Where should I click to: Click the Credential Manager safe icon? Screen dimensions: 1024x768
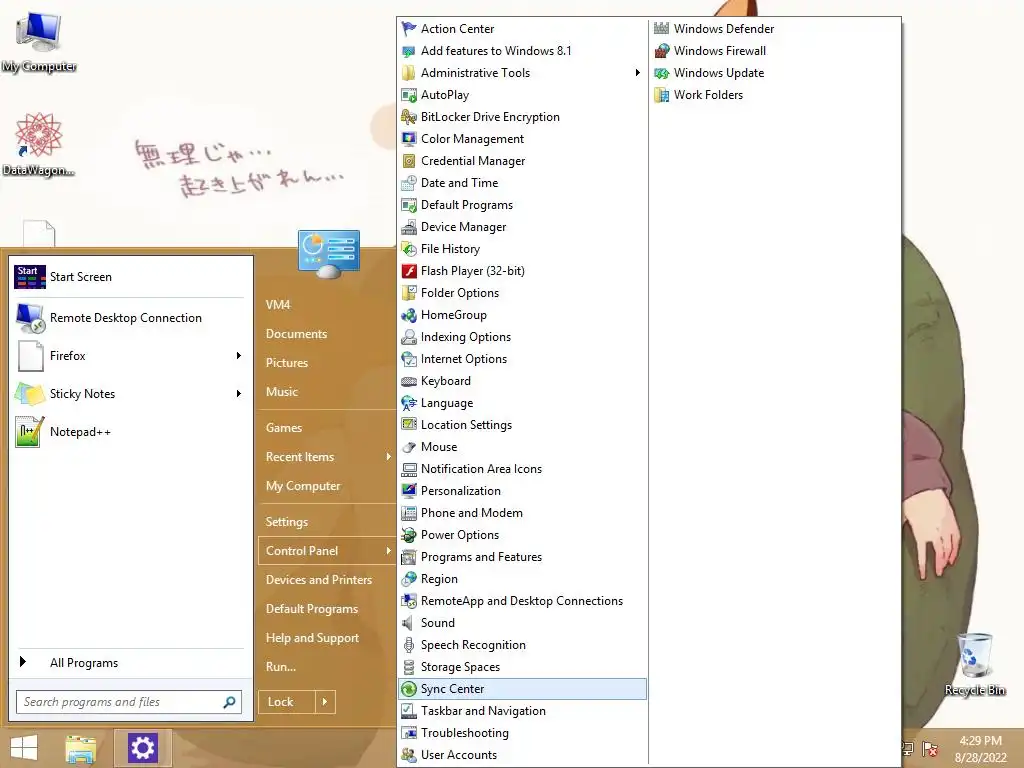[409, 161]
